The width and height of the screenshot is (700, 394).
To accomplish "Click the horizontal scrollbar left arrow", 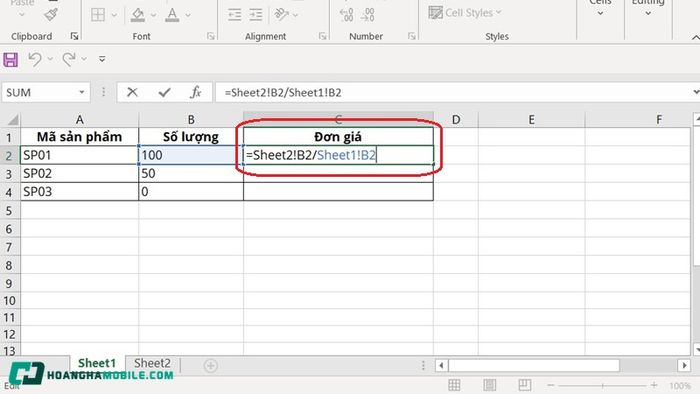I will pyautogui.click(x=442, y=366).
